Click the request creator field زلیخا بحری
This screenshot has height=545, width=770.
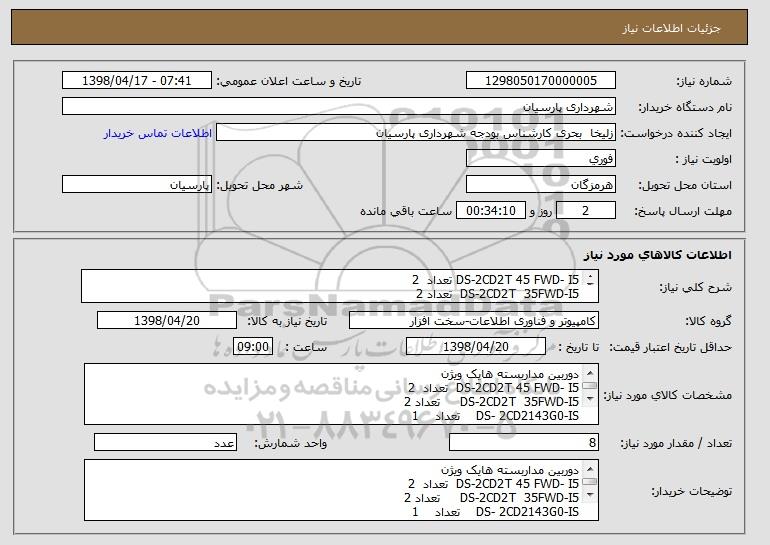416,133
